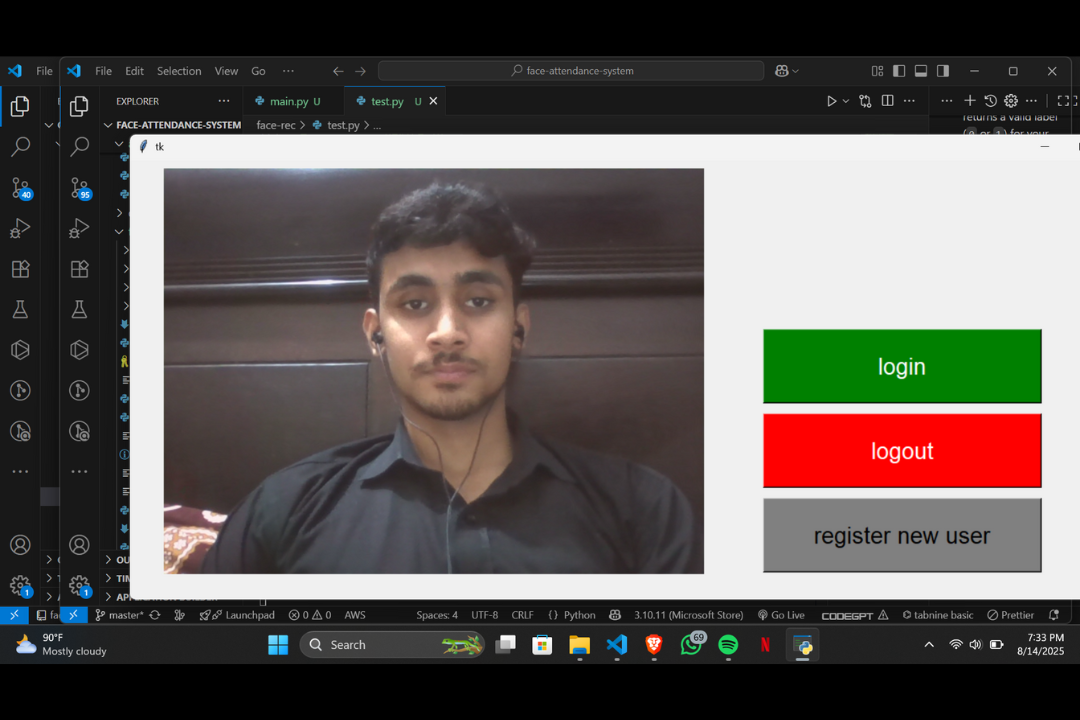
Task: Open Spotify from the taskbar
Action: click(728, 645)
